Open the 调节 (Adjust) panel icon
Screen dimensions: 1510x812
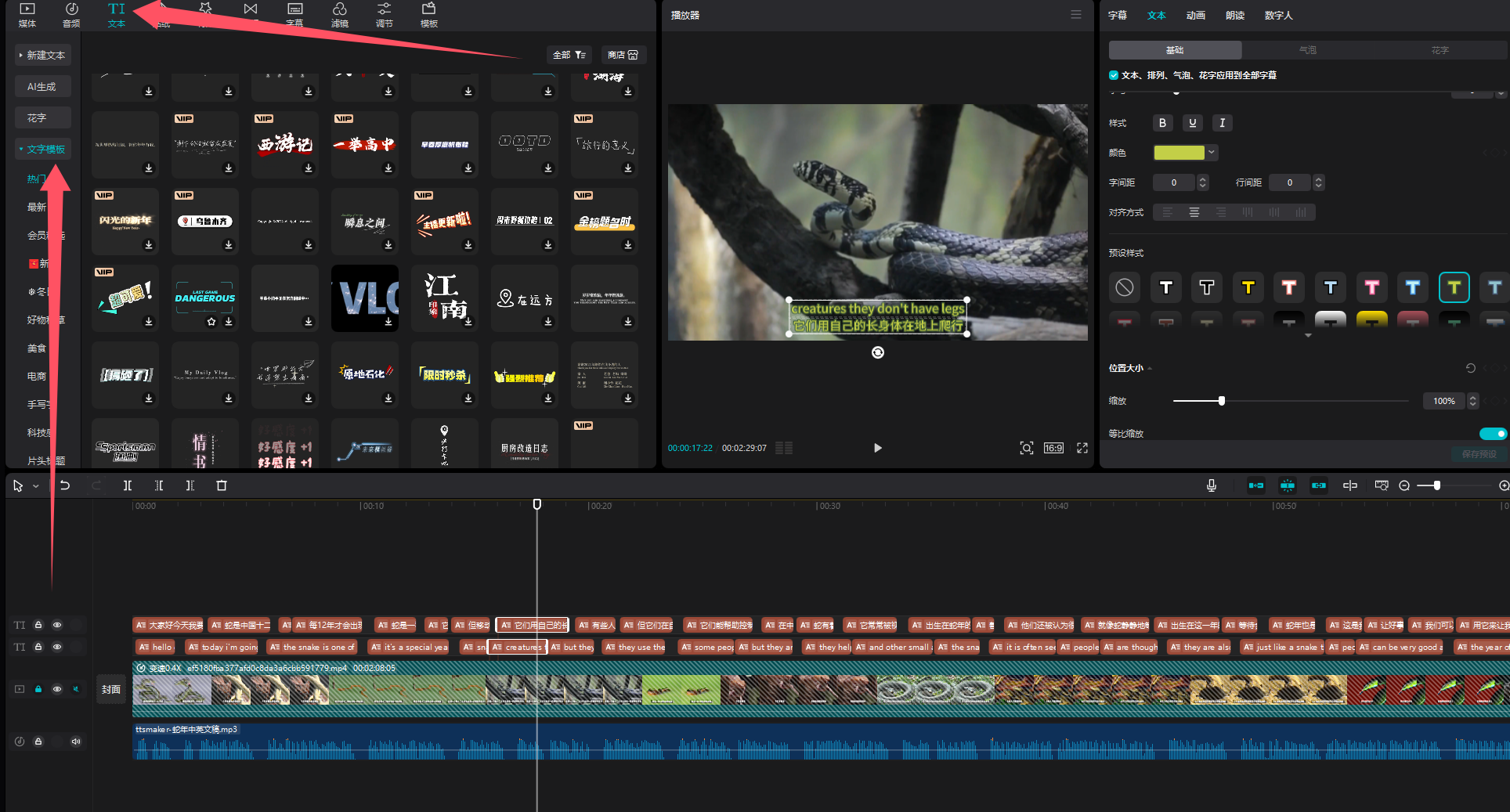point(384,14)
